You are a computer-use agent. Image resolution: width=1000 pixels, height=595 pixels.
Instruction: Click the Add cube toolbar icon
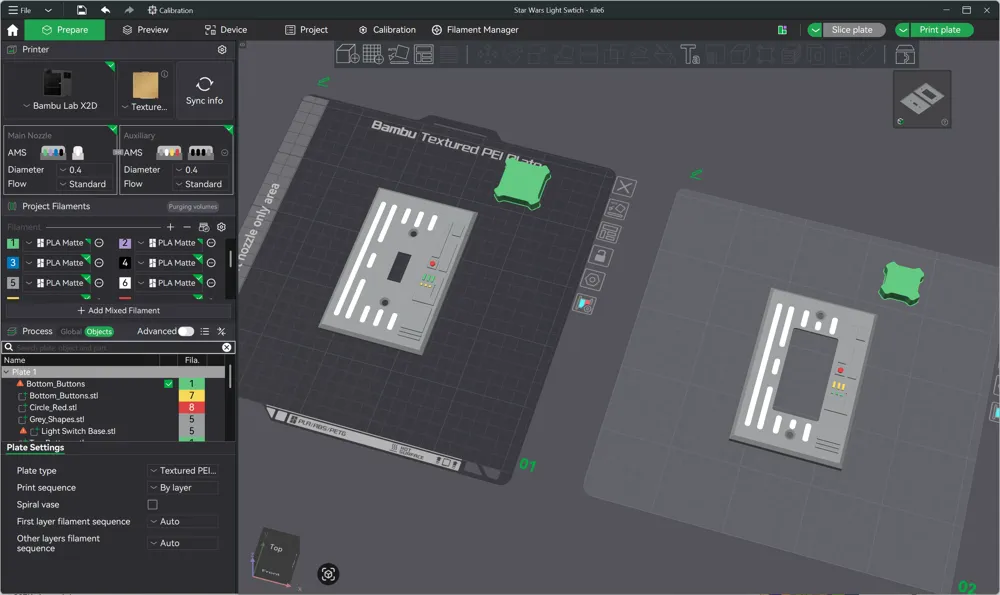click(x=348, y=54)
